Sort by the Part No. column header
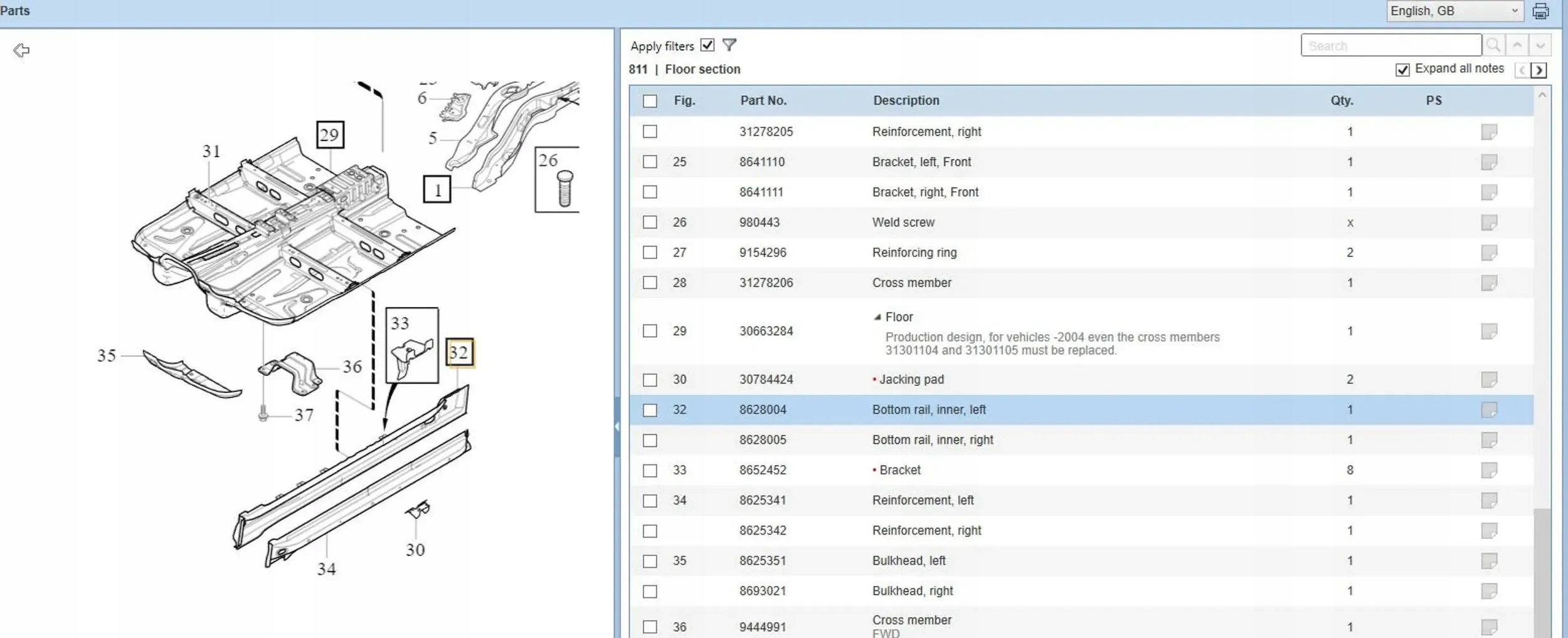The image size is (1568, 638). (763, 101)
